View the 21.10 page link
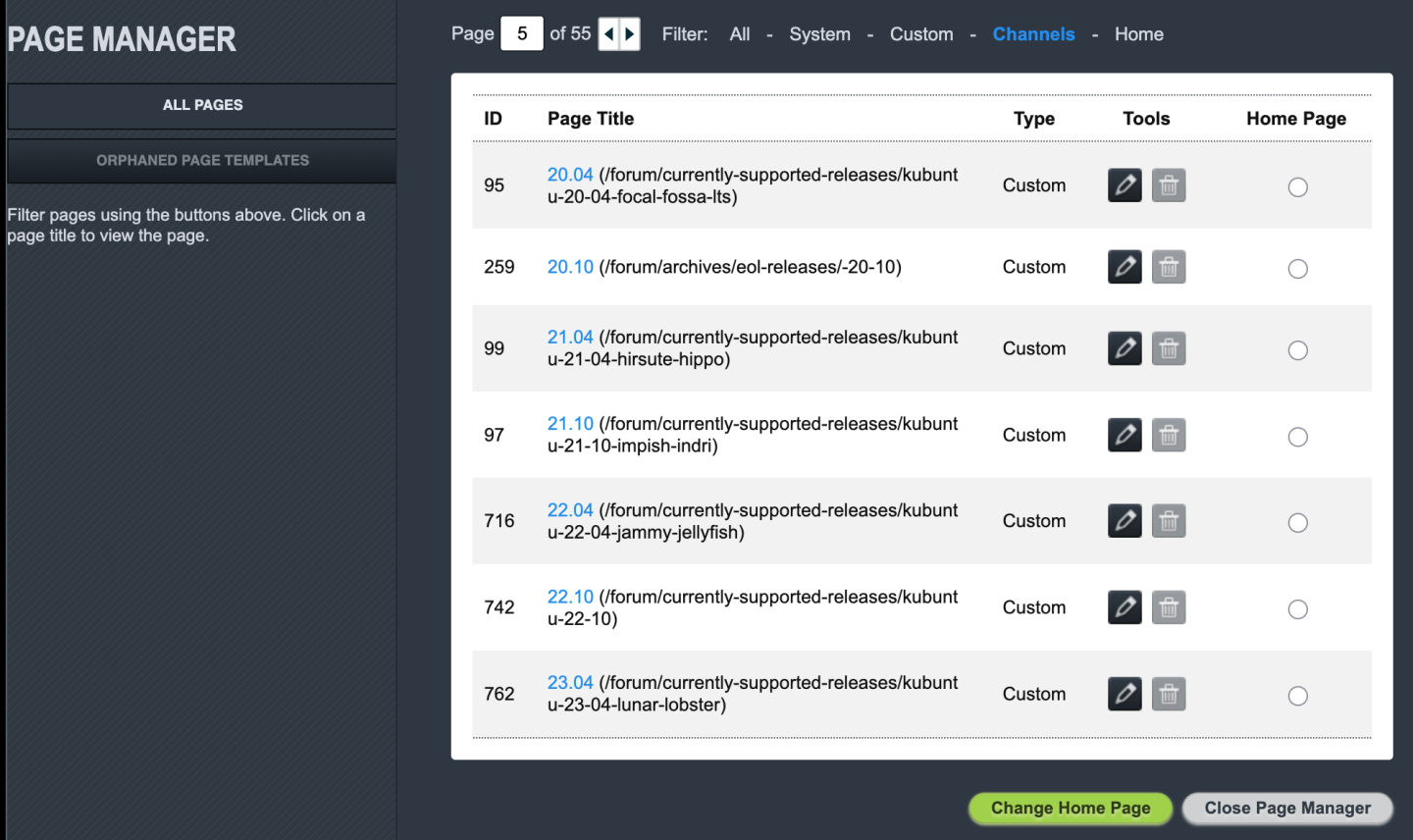The height and width of the screenshot is (840, 1413). point(570,424)
